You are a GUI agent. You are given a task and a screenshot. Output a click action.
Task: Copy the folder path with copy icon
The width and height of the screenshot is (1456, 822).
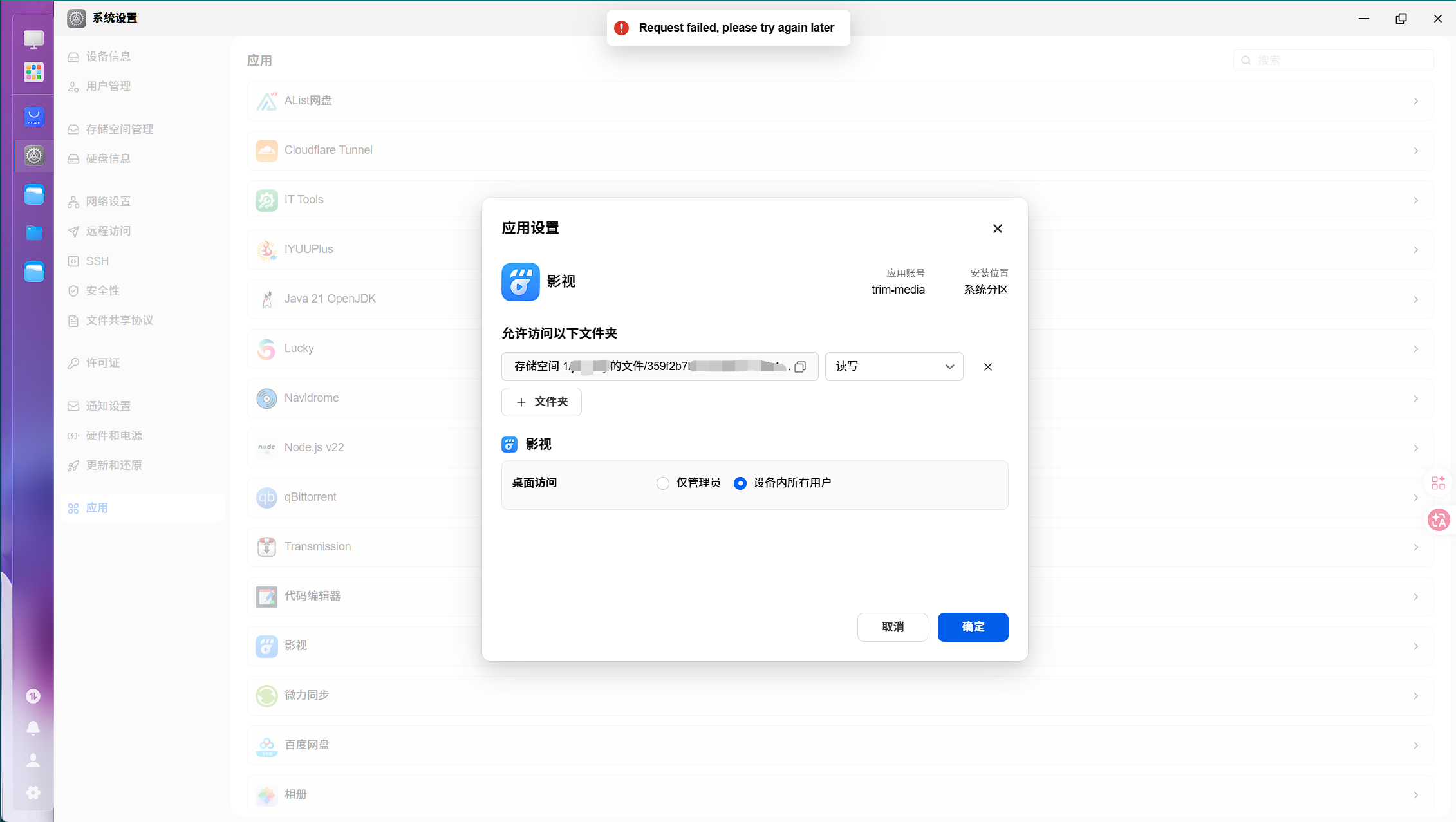(800, 367)
